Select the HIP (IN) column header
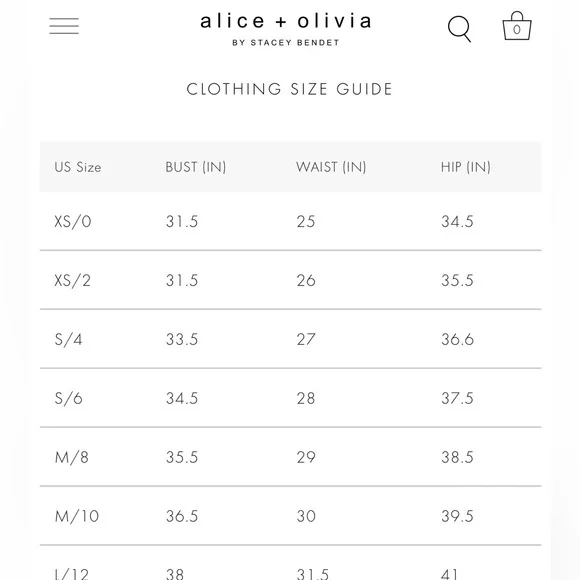Image resolution: width=580 pixels, height=580 pixels. coord(466,167)
